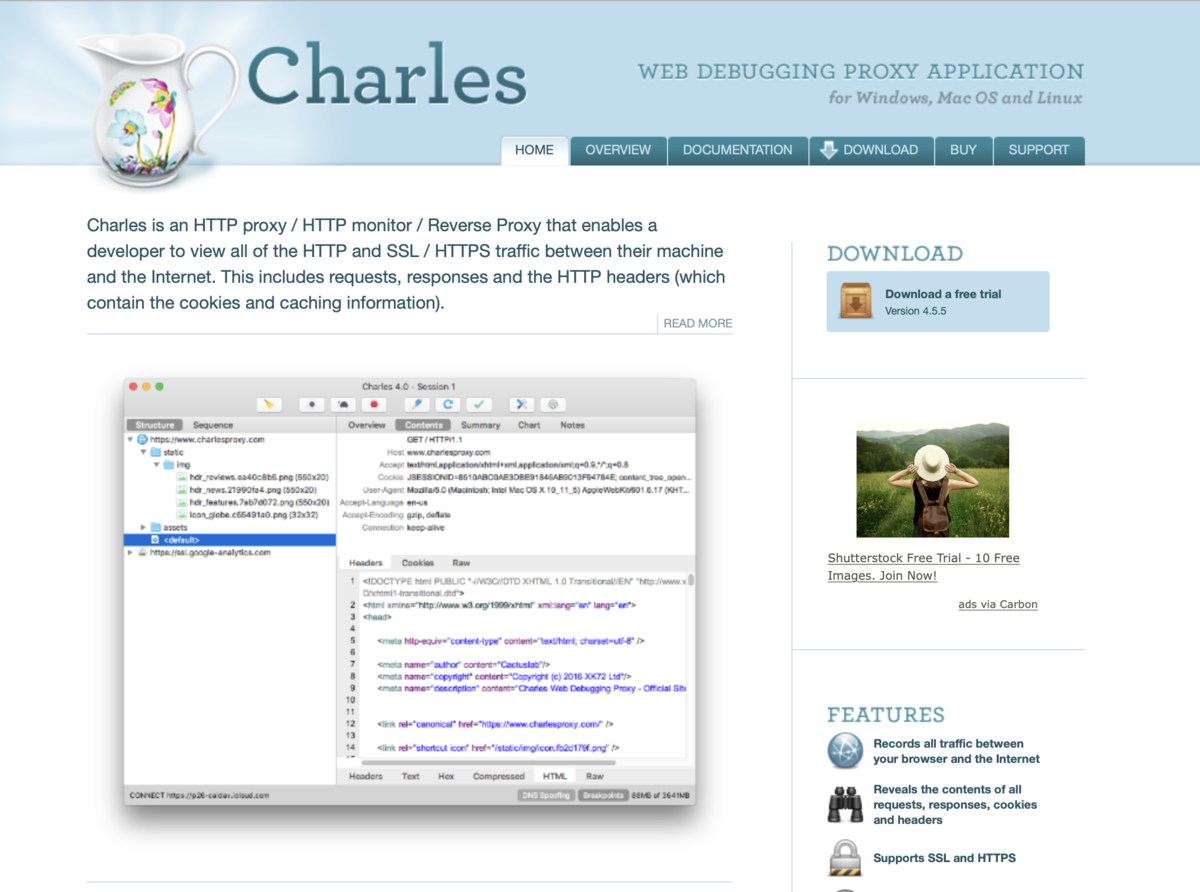Select icon_globe.c55491a0.png in the tree

[x=252, y=515]
